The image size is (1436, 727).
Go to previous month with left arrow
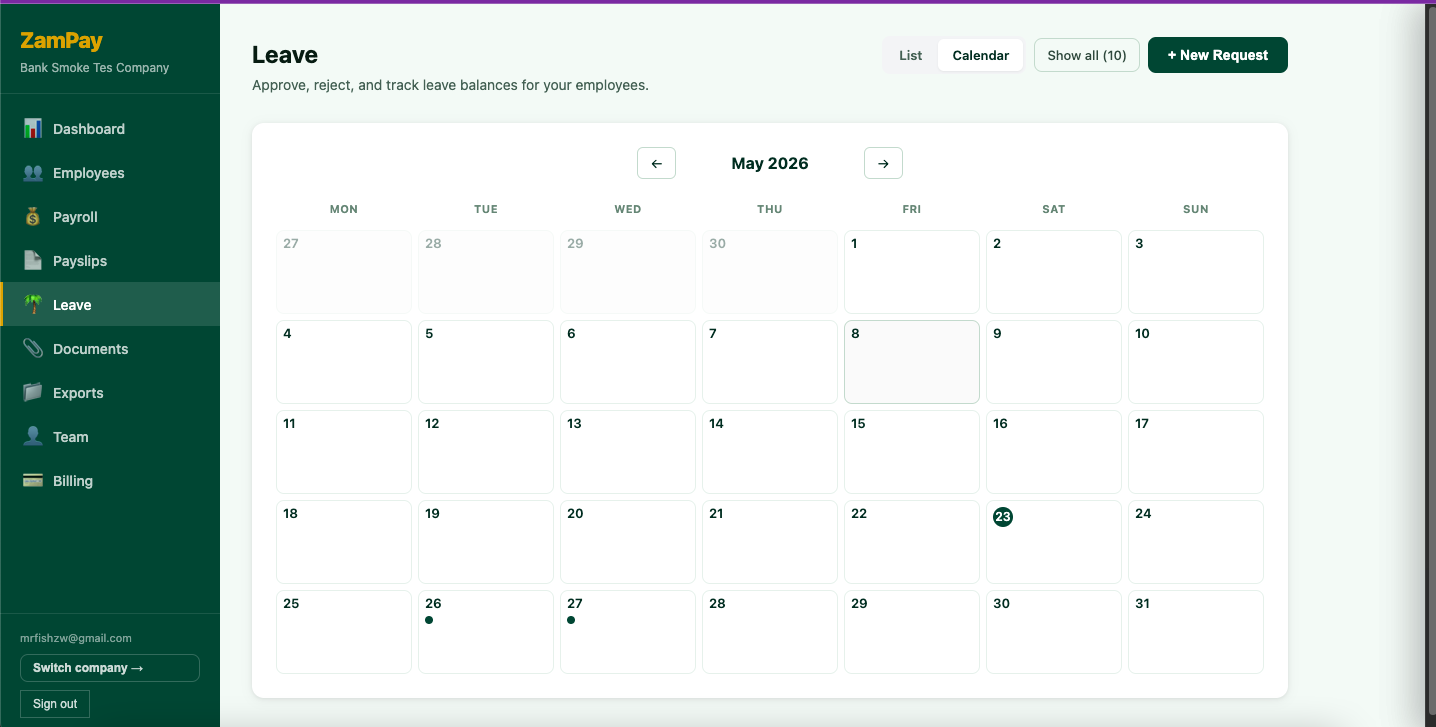(x=656, y=163)
